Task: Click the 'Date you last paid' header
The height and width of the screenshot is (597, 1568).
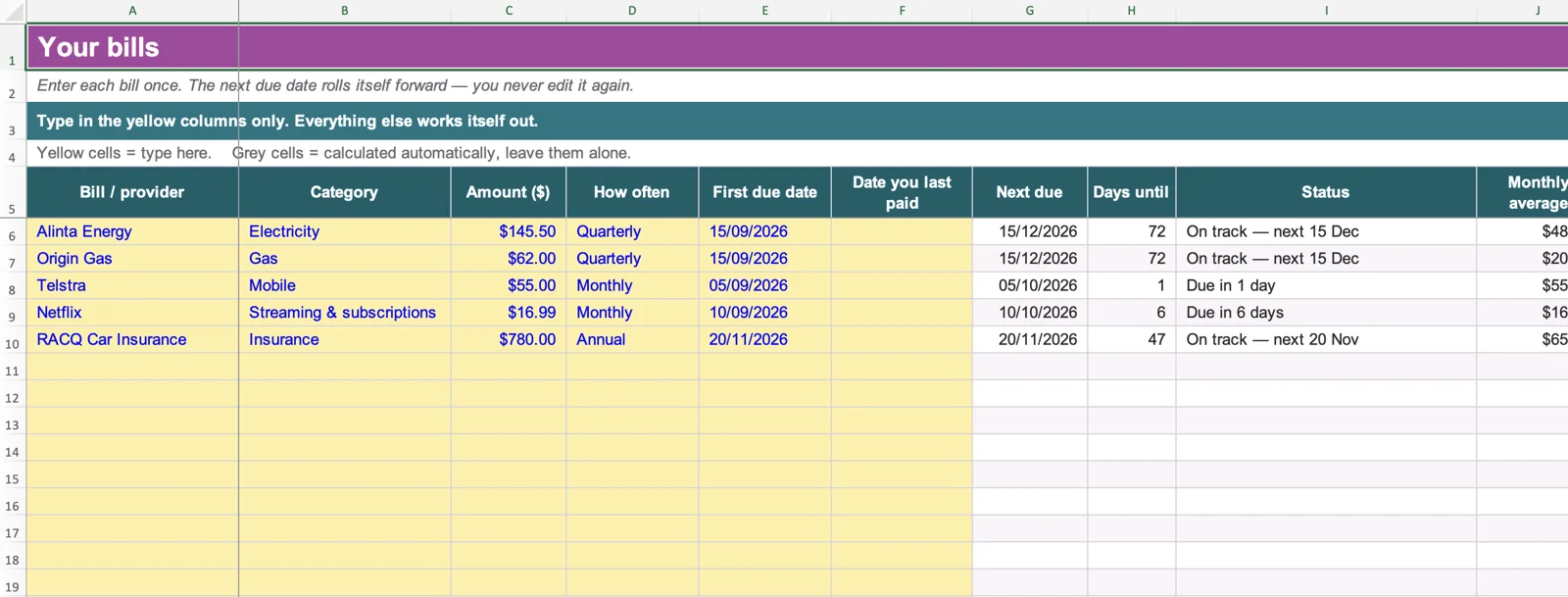Action: click(x=902, y=192)
